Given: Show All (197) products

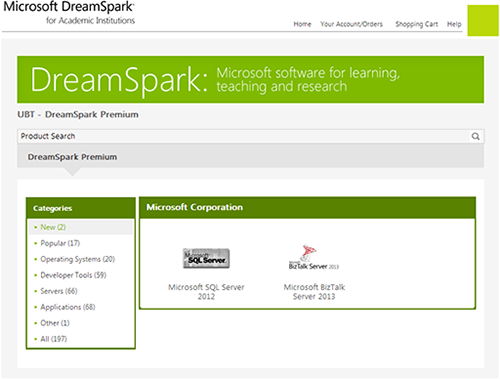Looking at the screenshot, I should pos(53,339).
